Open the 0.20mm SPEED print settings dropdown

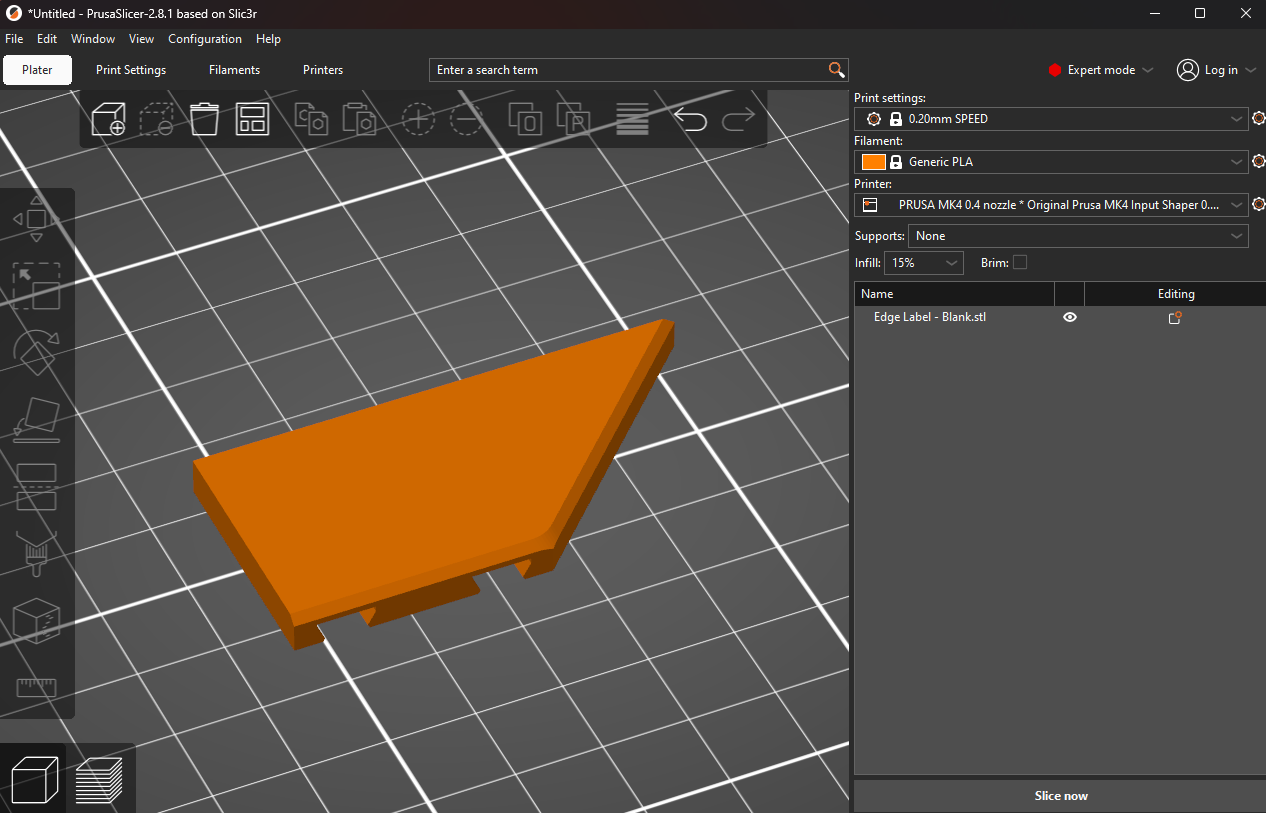[1052, 119]
